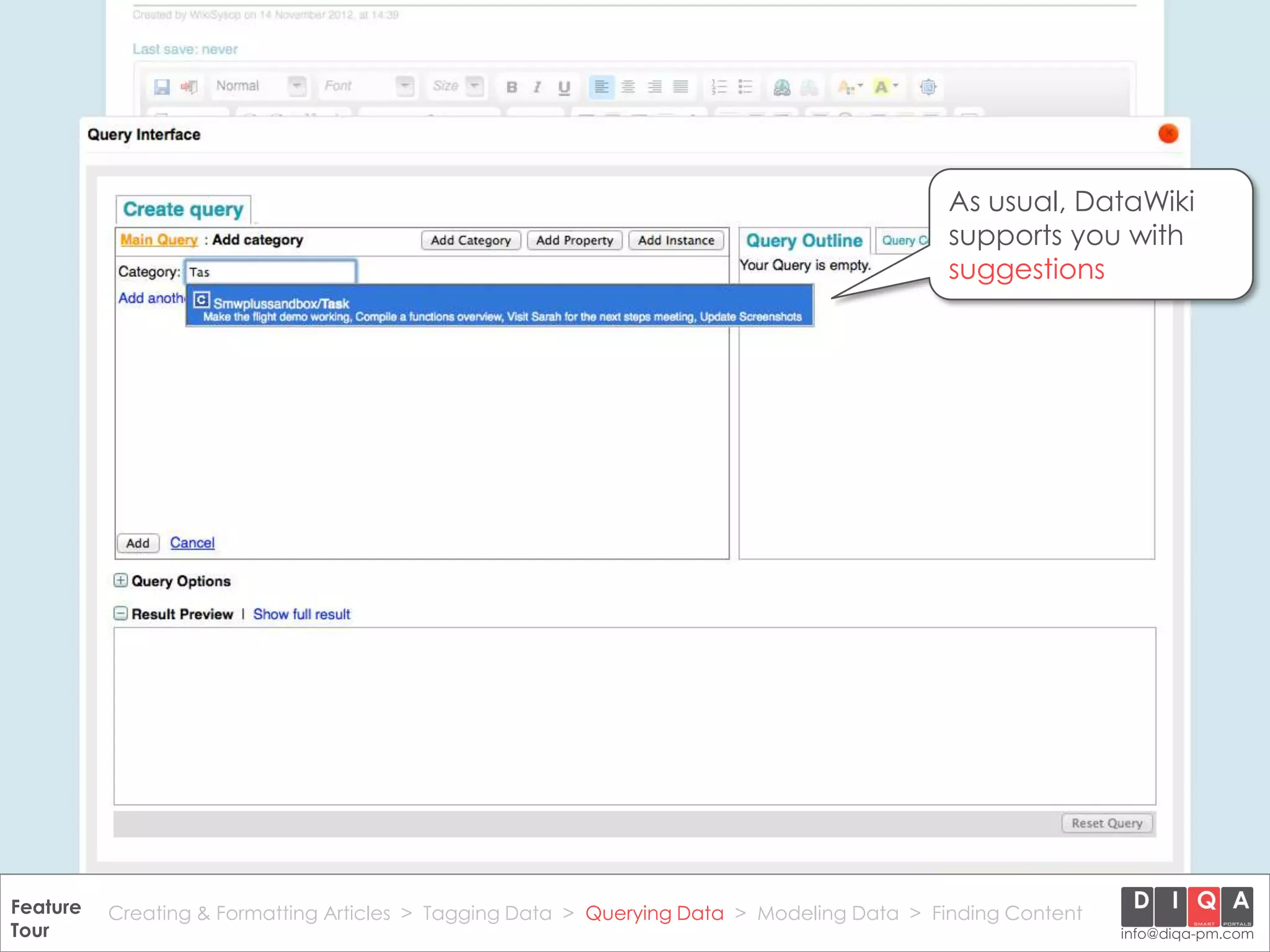Viewport: 1270px width, 952px height.
Task: Click the DIQA logo
Action: click(1187, 906)
